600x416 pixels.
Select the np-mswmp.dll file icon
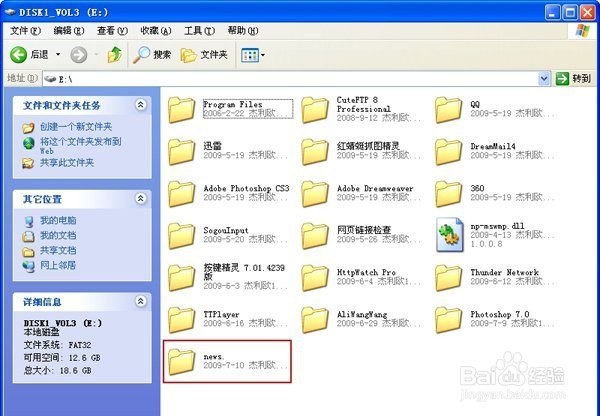pyautogui.click(x=450, y=235)
